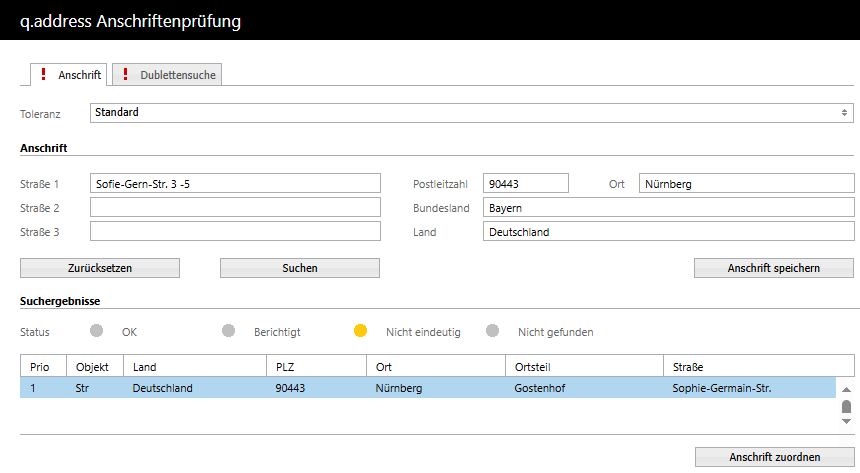Screen dimensions: 860x473
Task: Click the Postleitzahl field with 90443
Action: pos(525,184)
